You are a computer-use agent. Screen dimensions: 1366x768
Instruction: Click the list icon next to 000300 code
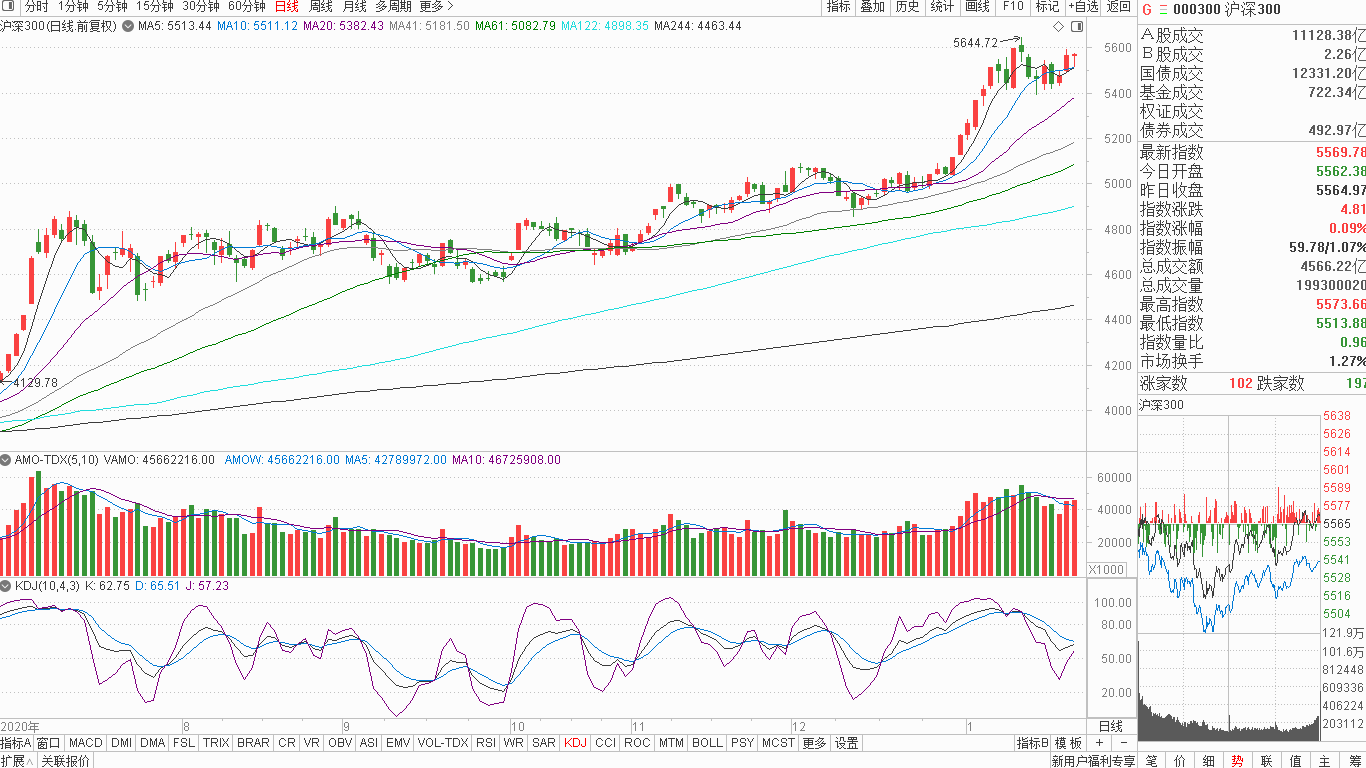pos(1161,9)
